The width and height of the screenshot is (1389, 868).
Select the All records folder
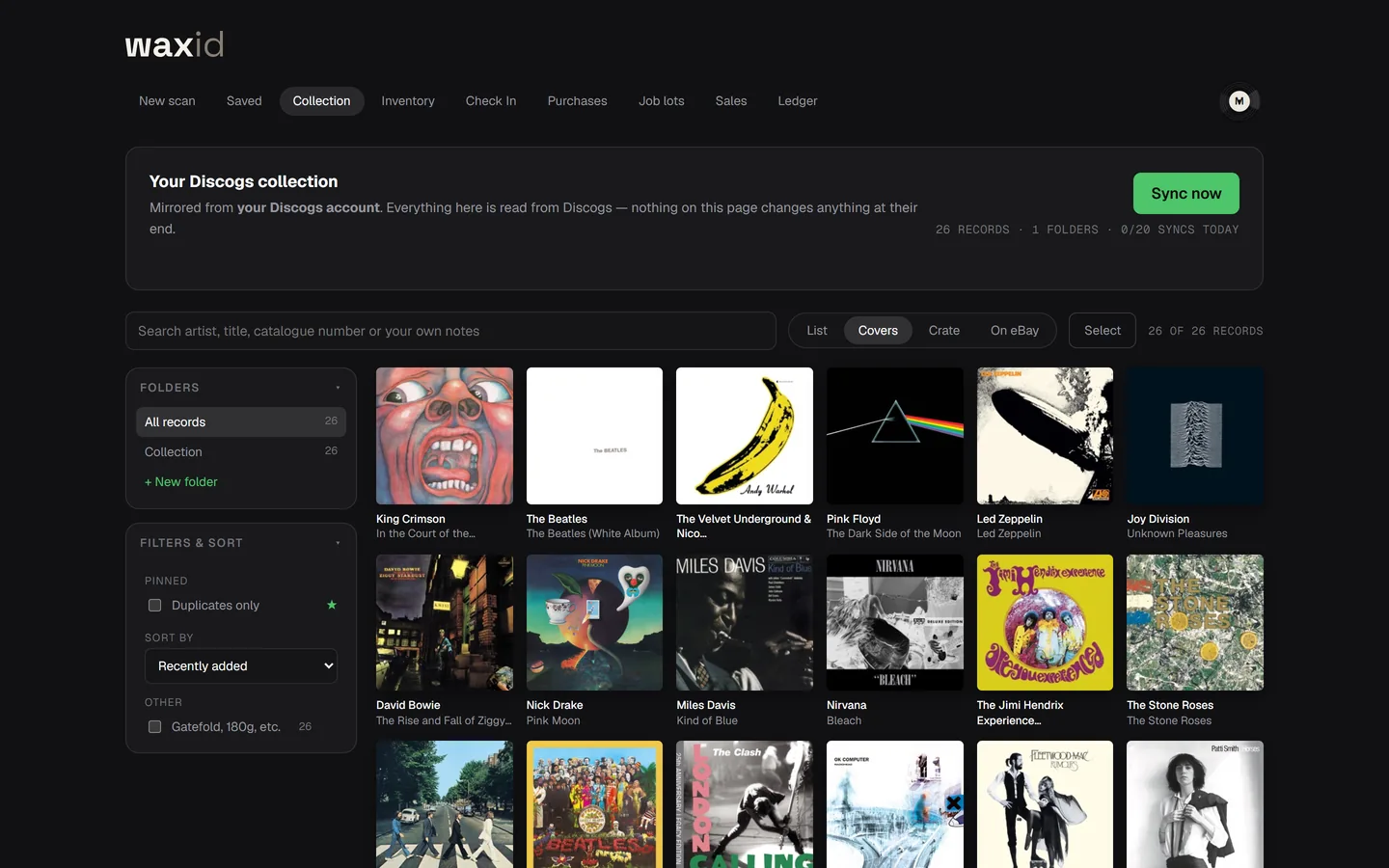(x=241, y=422)
